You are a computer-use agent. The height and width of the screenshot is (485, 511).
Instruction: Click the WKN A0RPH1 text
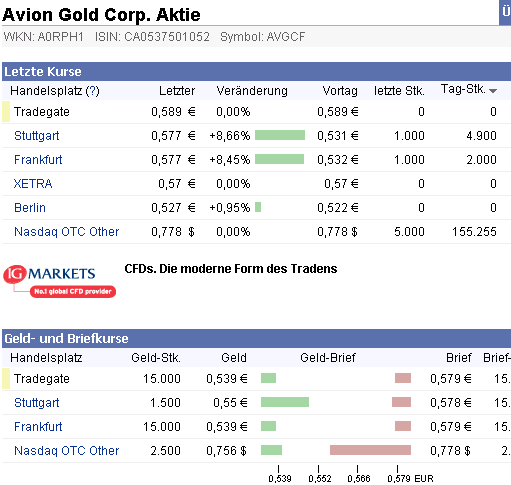coord(44,37)
